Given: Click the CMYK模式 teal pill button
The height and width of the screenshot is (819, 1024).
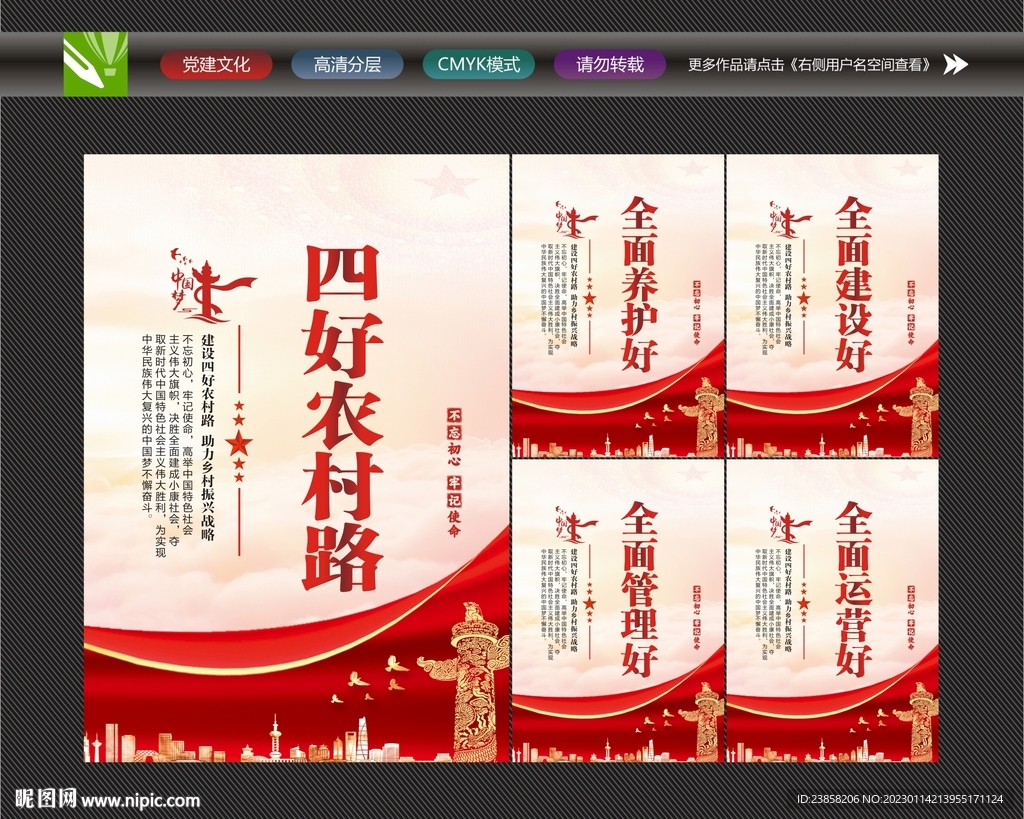Looking at the screenshot, I should click(x=479, y=65).
